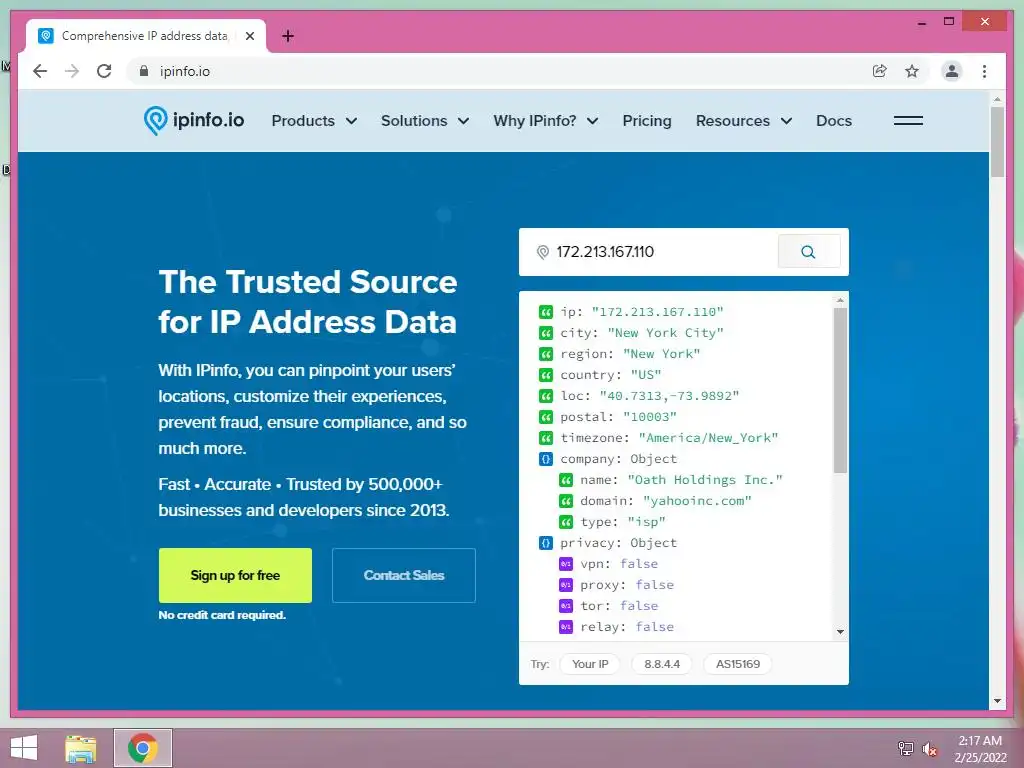The image size is (1024, 768).
Task: Click the green quote icon beside domain
Action: click(566, 501)
